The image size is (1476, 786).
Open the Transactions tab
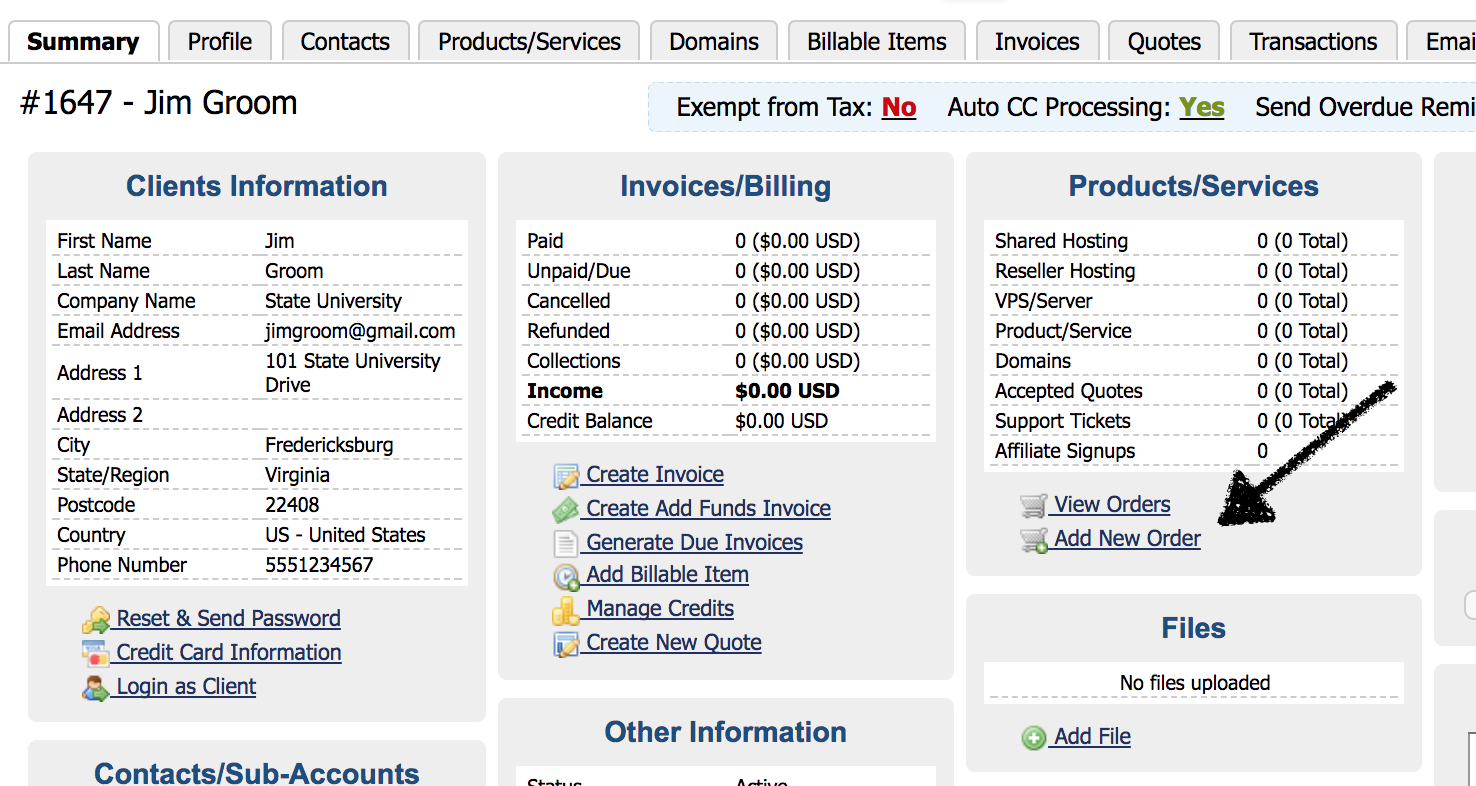coord(1313,42)
